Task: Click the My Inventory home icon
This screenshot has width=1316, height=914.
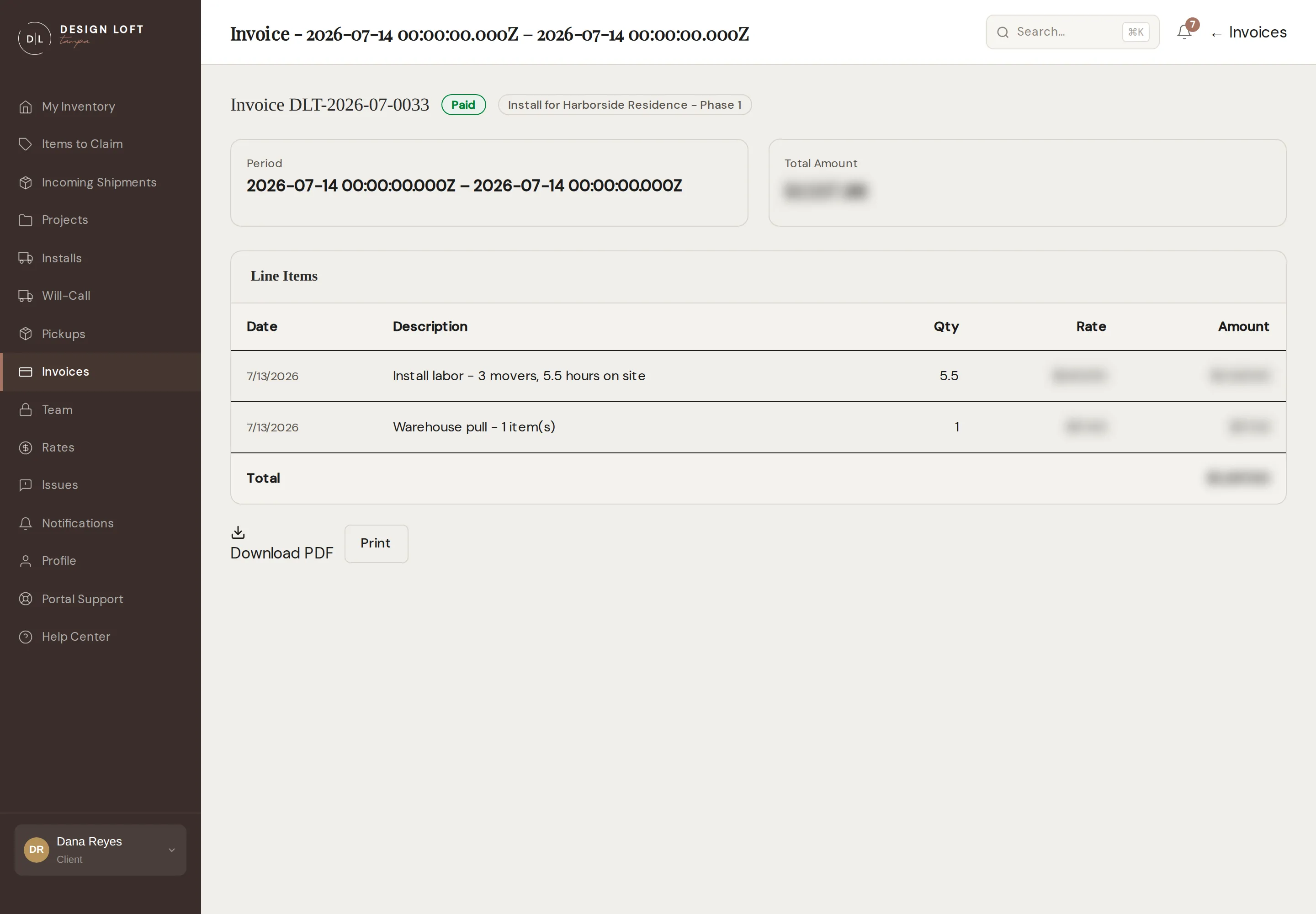Action: (x=25, y=106)
